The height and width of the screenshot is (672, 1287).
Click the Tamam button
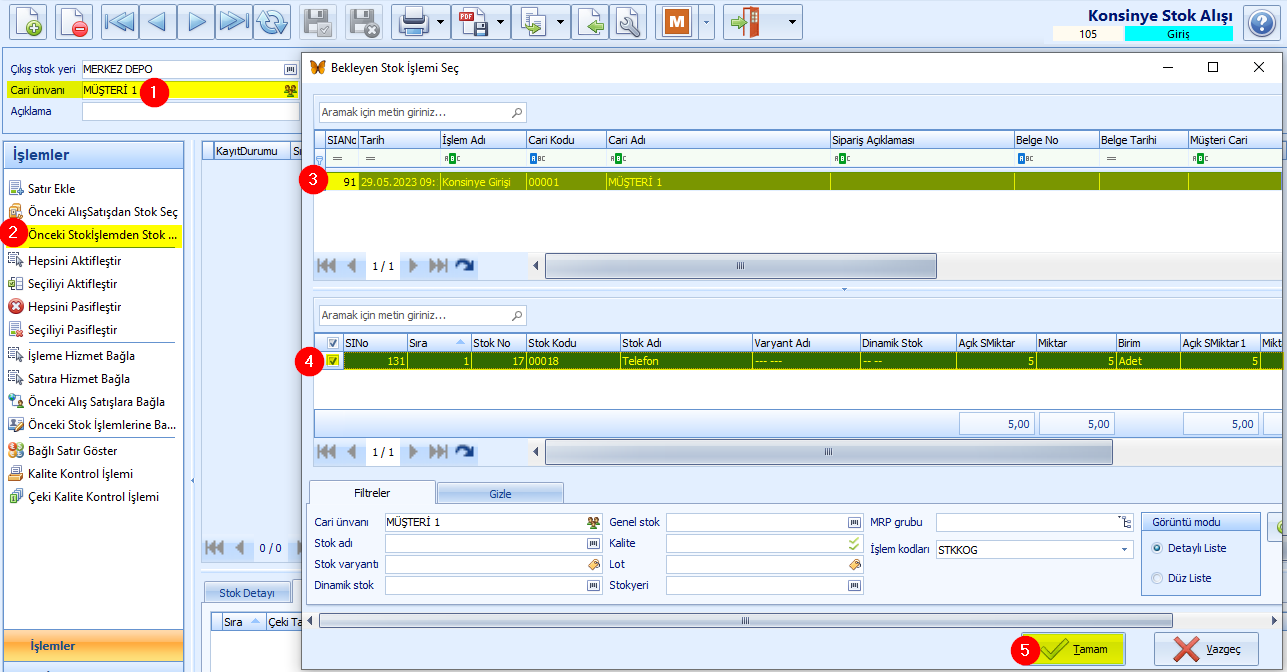tap(1071, 649)
